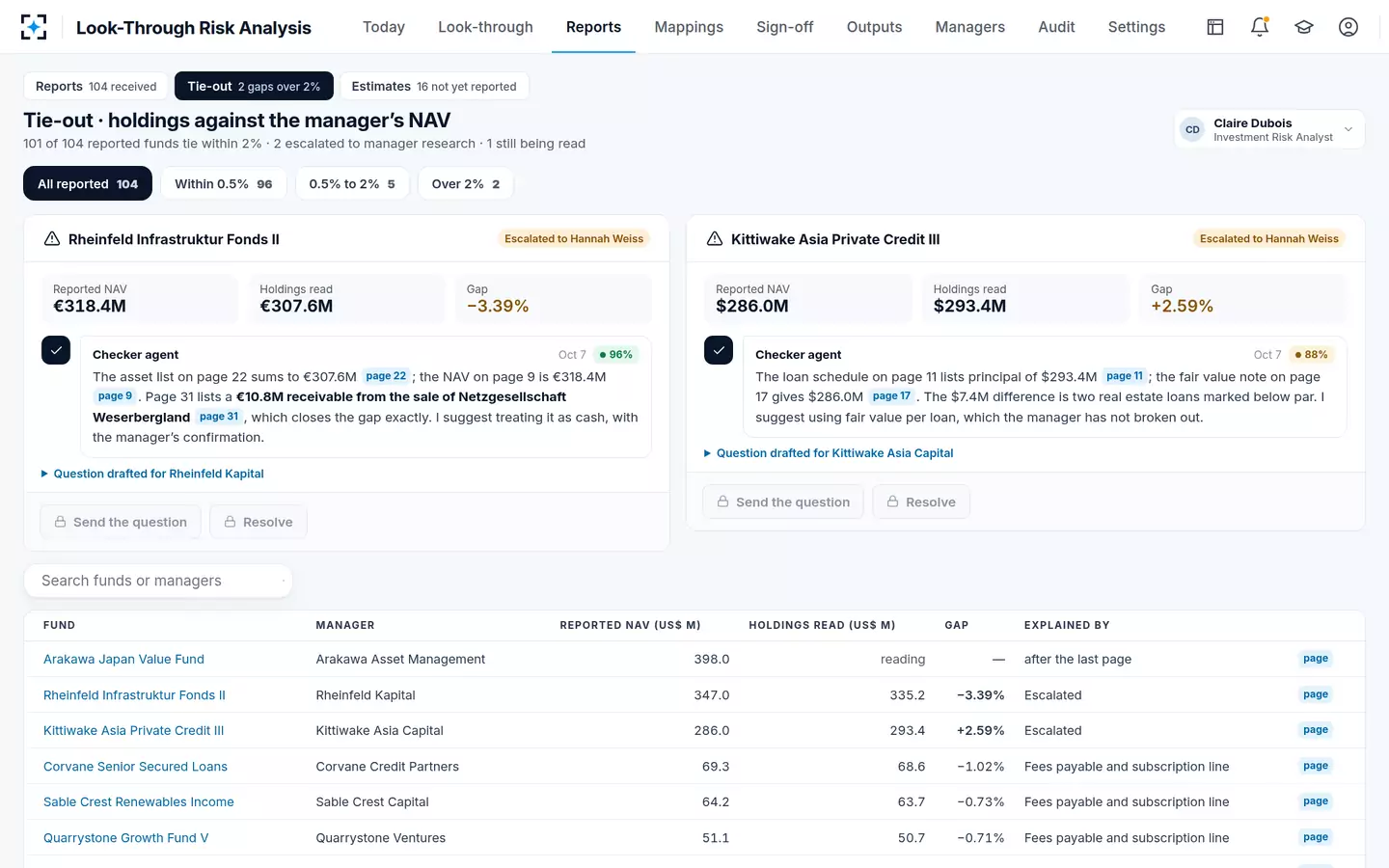
Task: Open the page 31 reference chip
Action: coord(219,417)
